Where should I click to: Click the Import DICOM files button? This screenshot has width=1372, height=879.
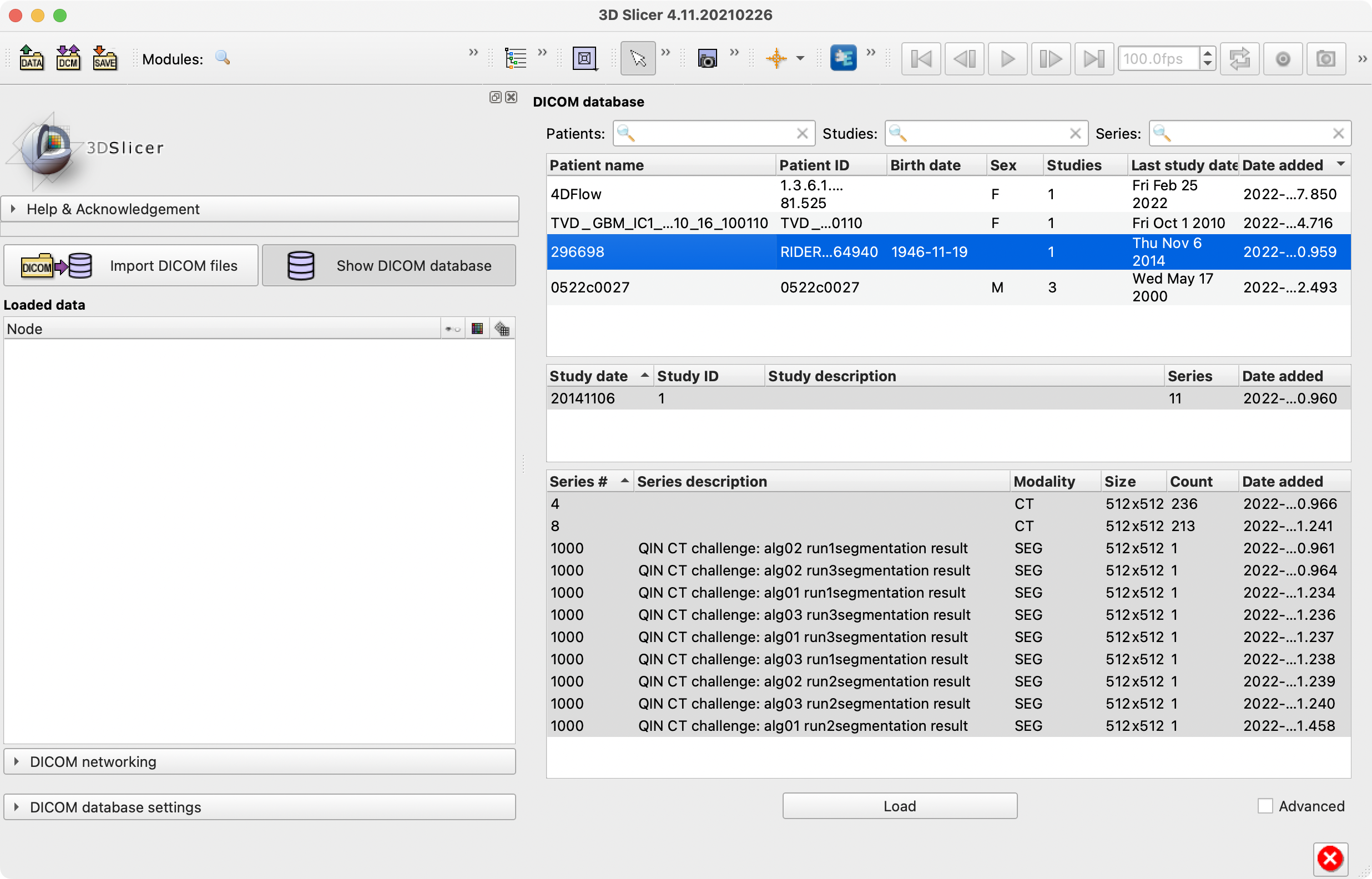point(130,265)
